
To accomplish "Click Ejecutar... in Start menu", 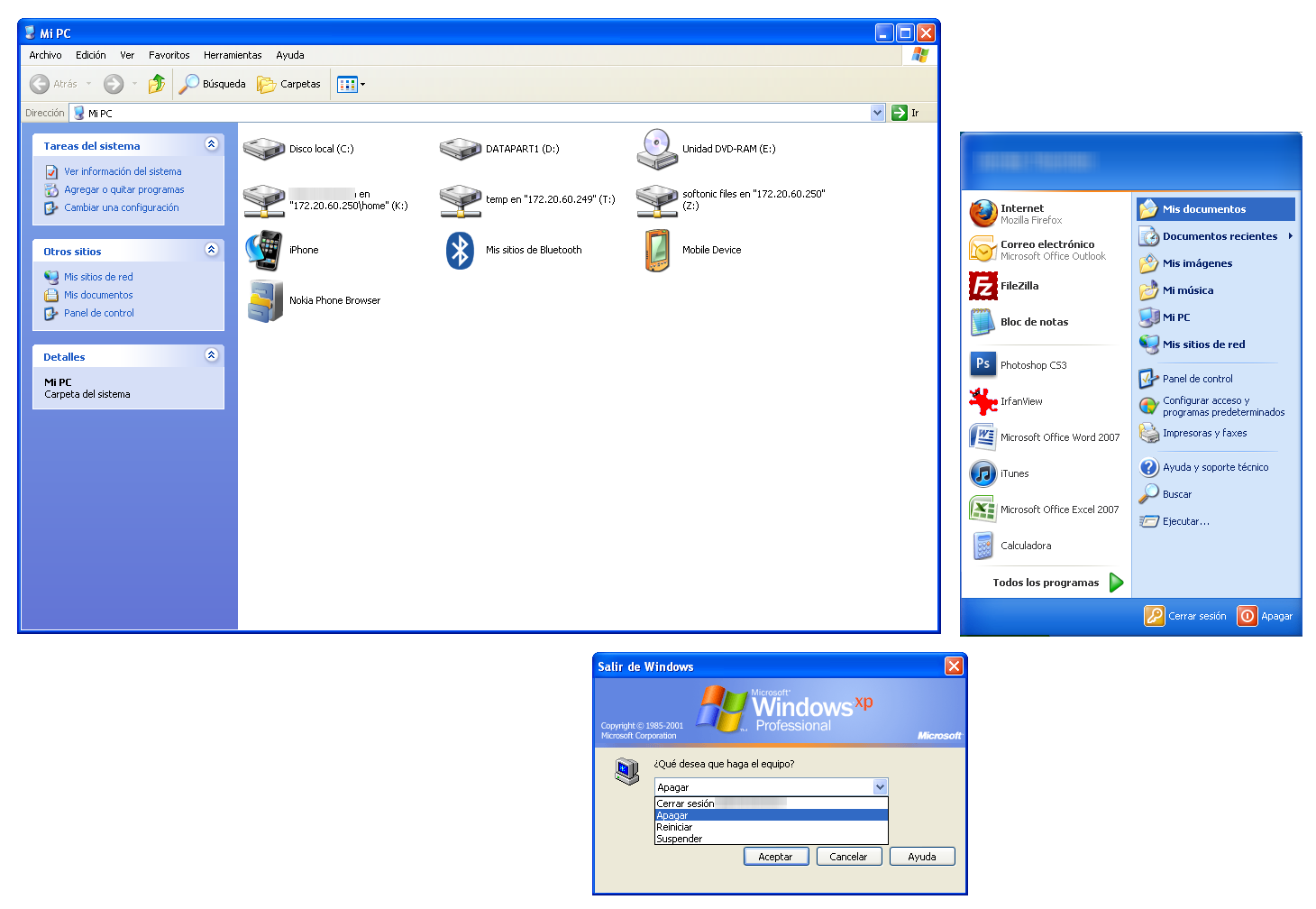I will pos(1216,521).
